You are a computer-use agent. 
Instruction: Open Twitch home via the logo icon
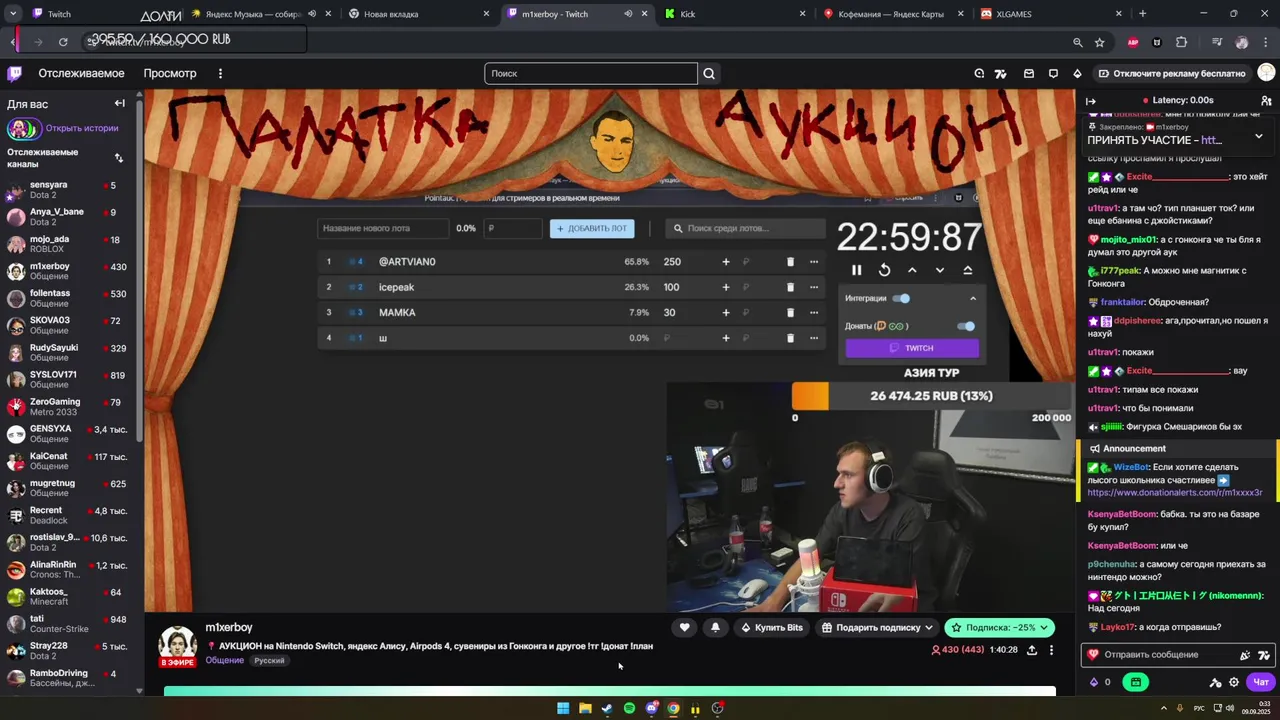(14, 73)
